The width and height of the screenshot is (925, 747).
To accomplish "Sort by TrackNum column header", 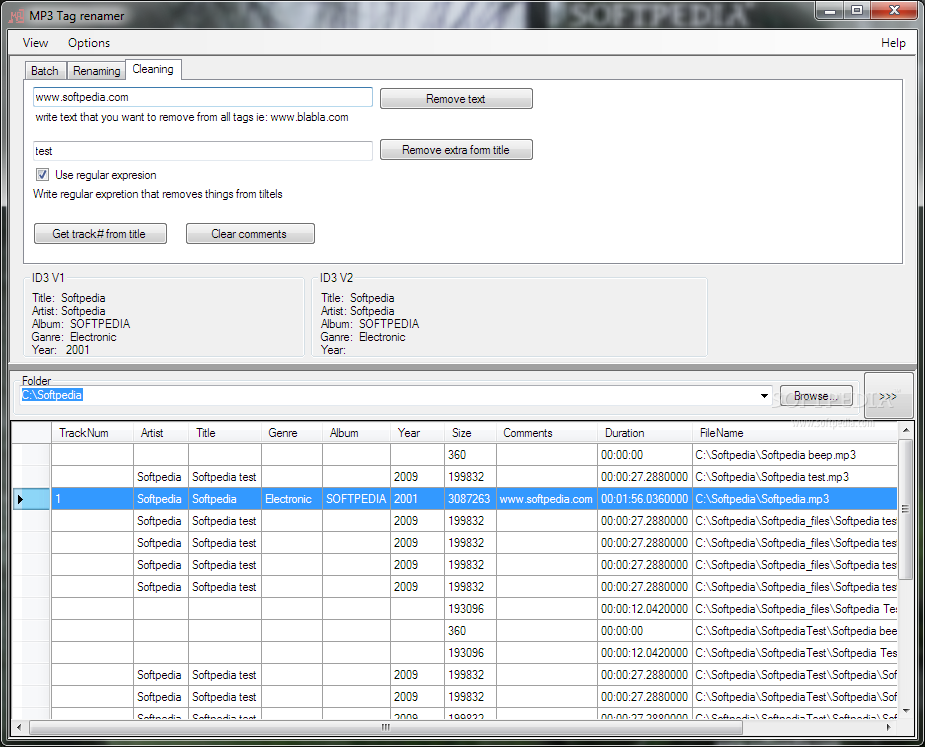I will point(92,433).
